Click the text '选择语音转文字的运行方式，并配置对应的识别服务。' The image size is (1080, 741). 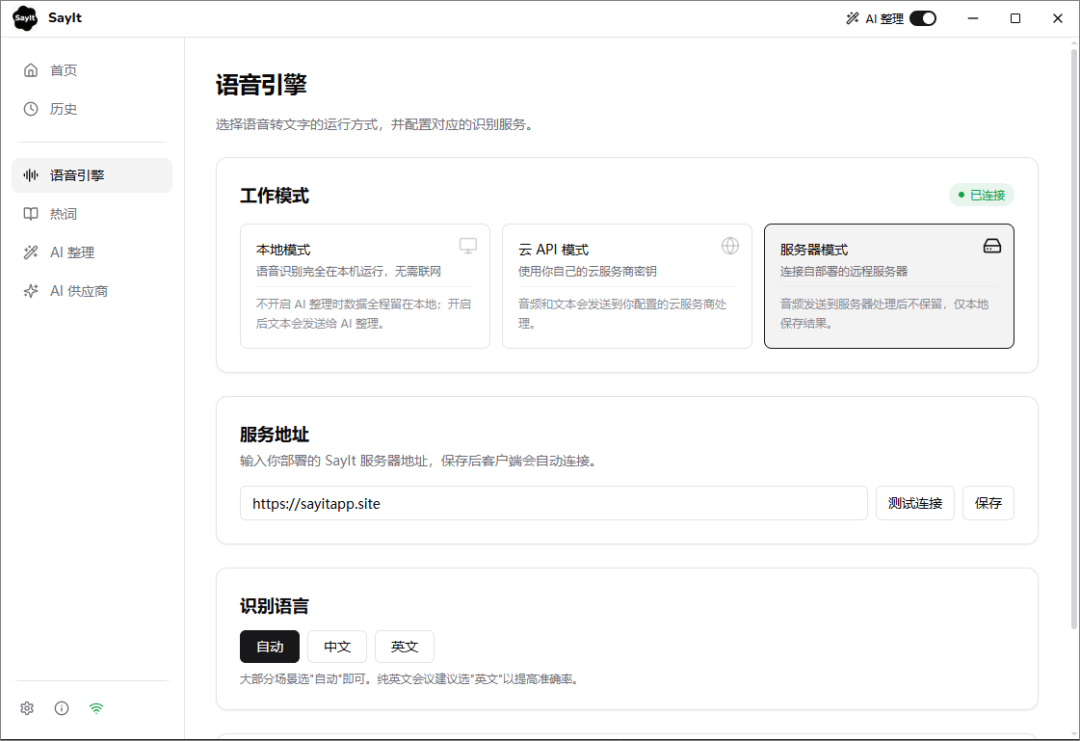(x=376, y=125)
